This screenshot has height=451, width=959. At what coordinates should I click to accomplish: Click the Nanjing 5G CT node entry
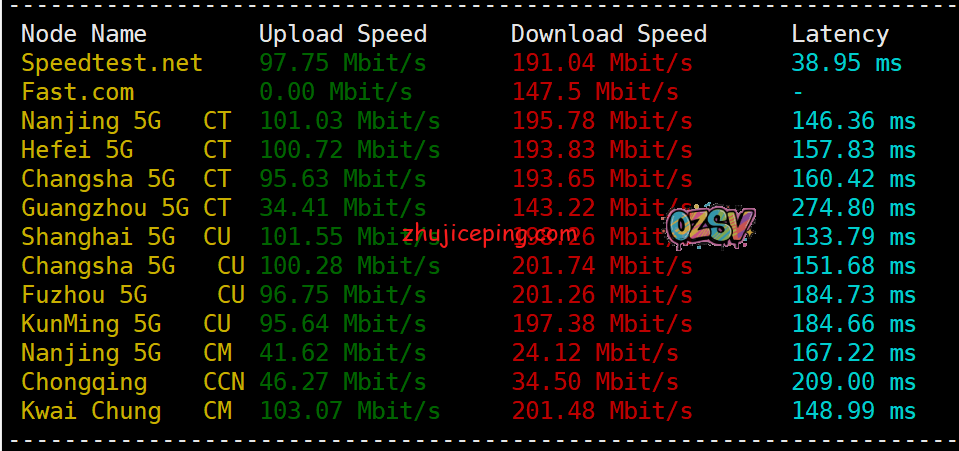coord(127,121)
